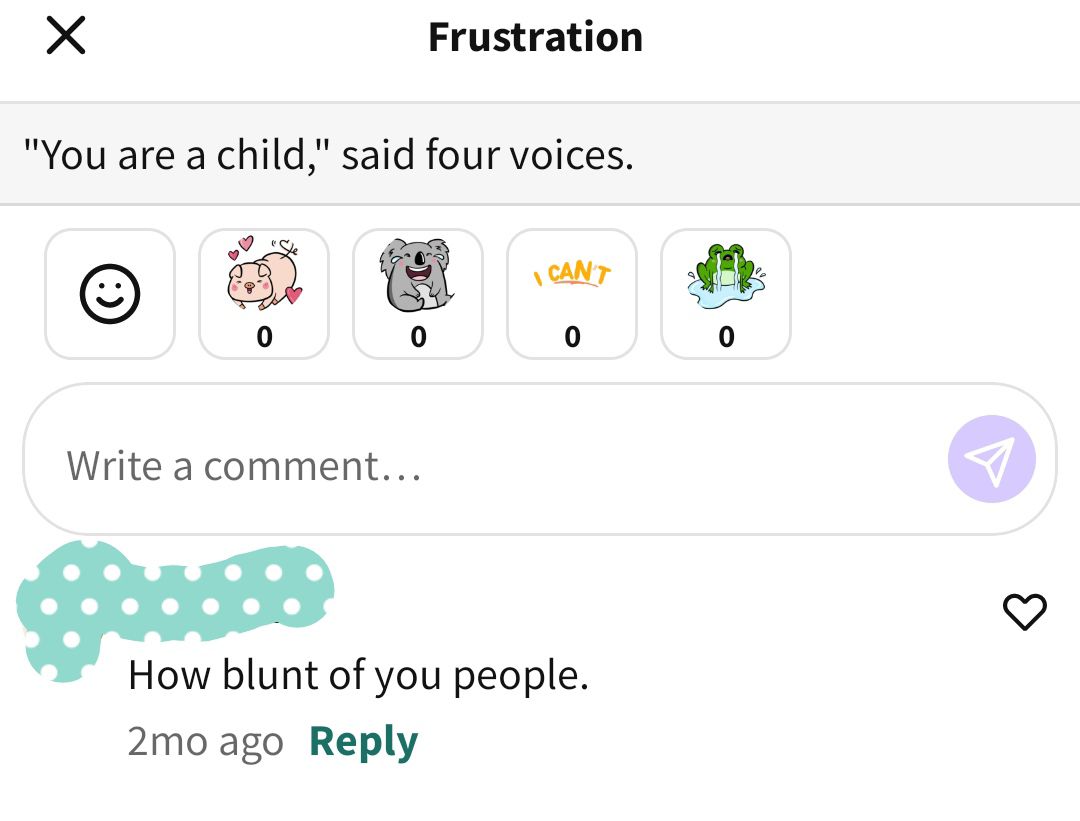Tap the "How blunt of you people." comment text
Screen dimensions: 1080x821
[x=358, y=675]
